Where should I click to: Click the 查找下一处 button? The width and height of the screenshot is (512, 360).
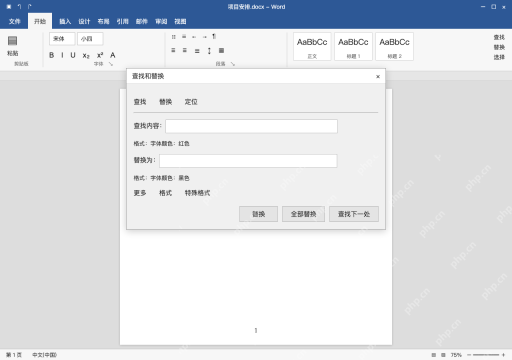pos(354,214)
